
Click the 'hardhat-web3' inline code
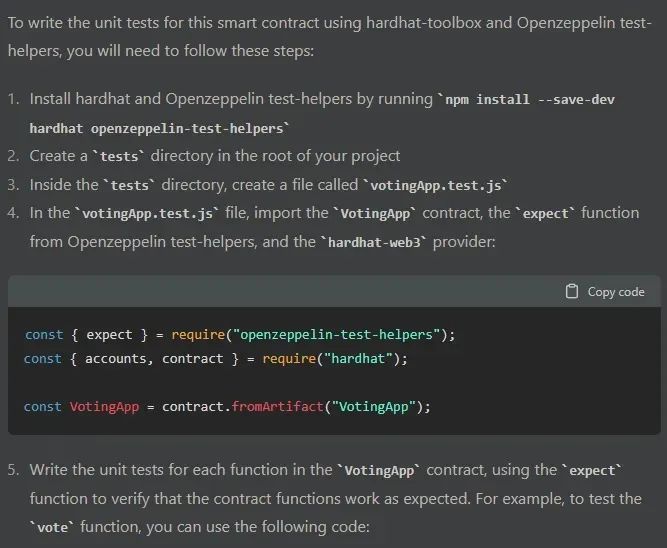pos(374,243)
